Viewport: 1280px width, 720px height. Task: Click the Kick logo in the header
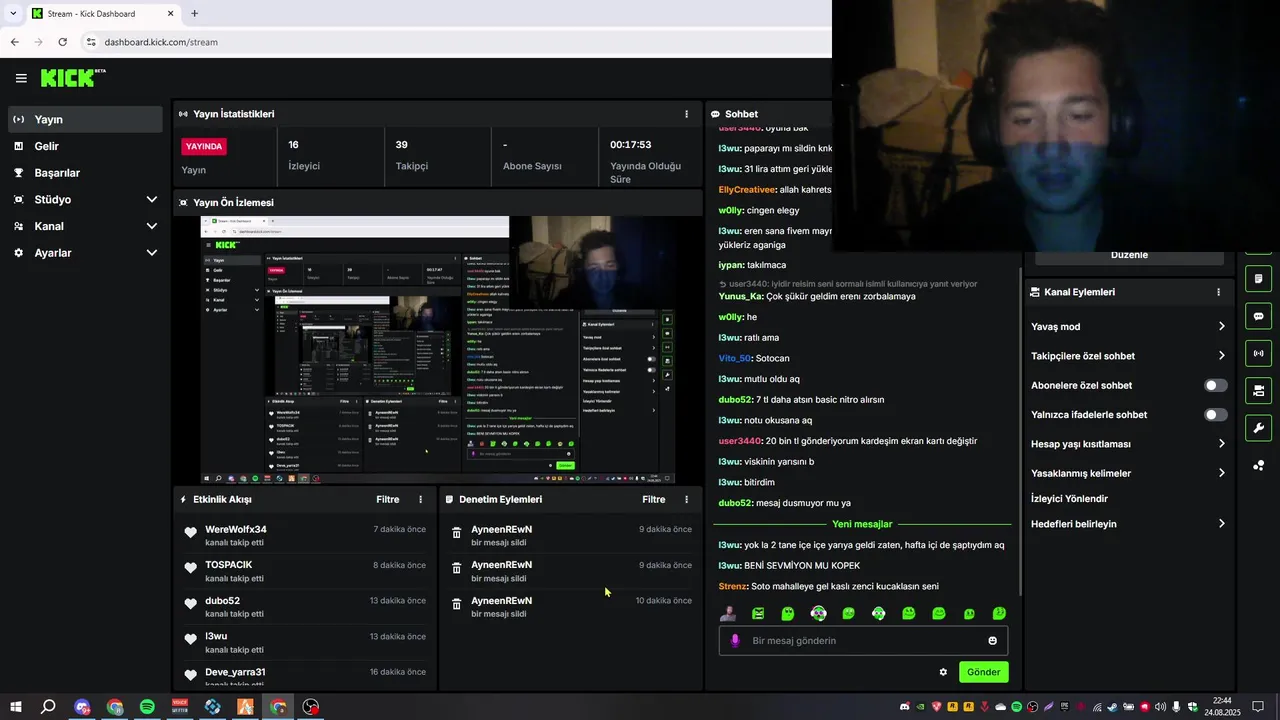click(x=72, y=78)
